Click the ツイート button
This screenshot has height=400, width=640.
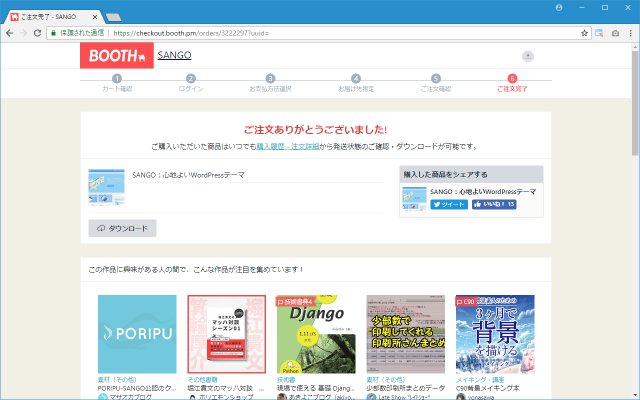449,204
